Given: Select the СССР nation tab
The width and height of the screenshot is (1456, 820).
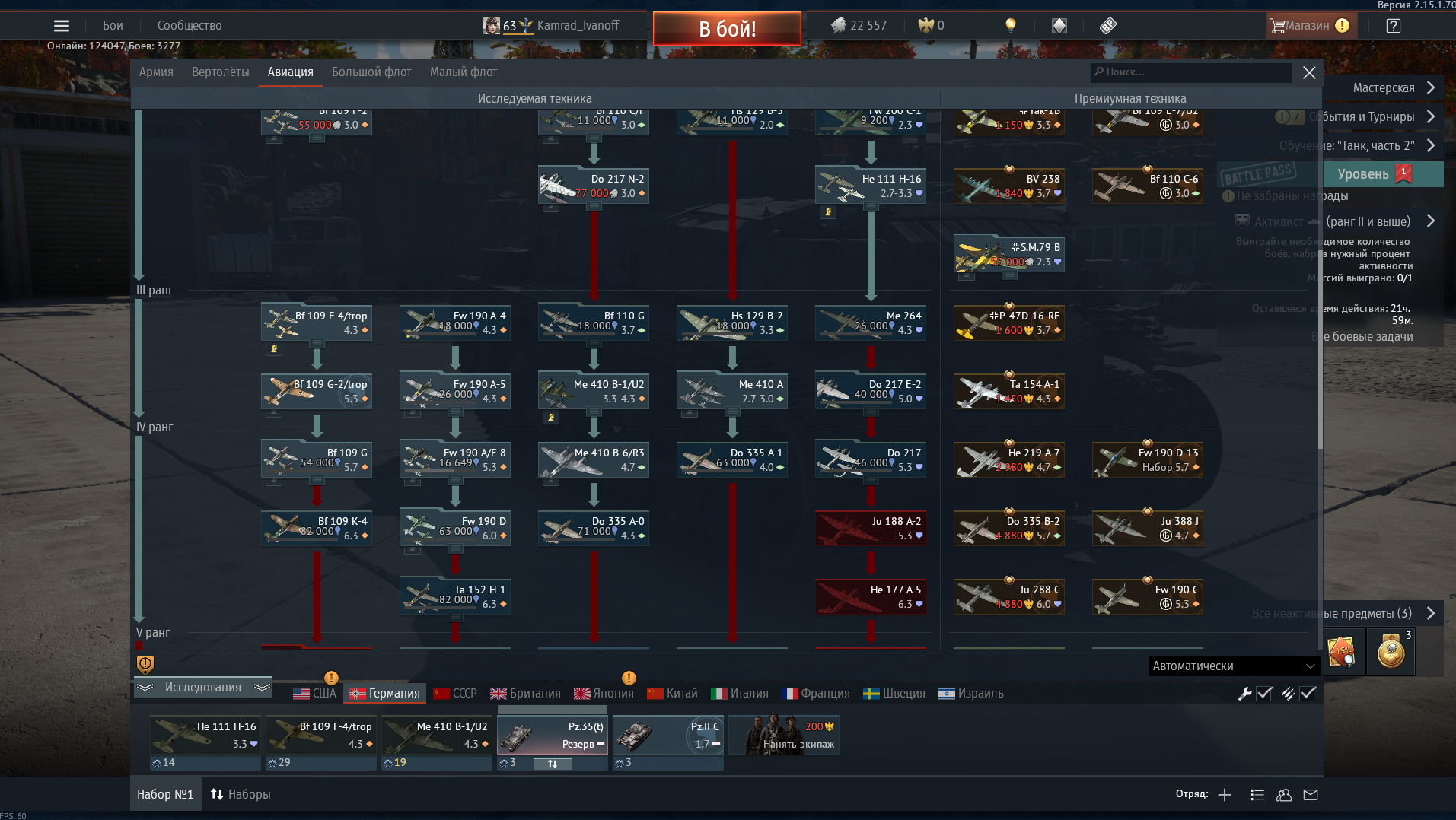Looking at the screenshot, I should [x=455, y=693].
